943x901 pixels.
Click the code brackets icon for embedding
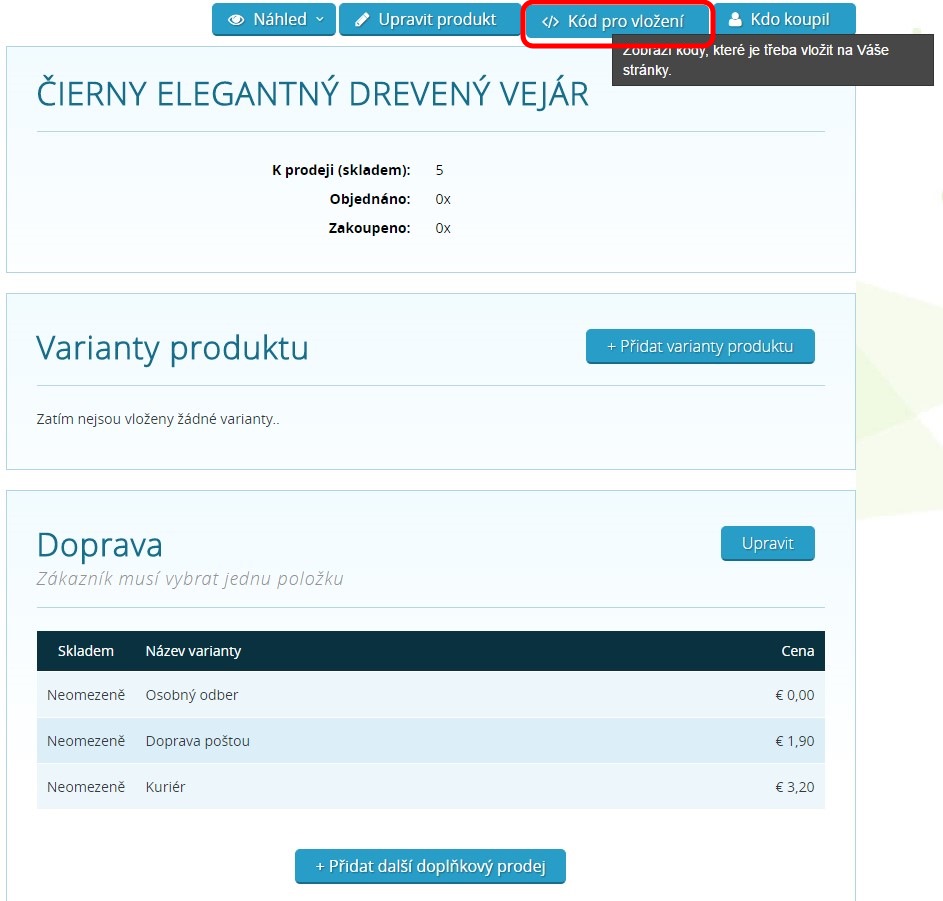[550, 22]
